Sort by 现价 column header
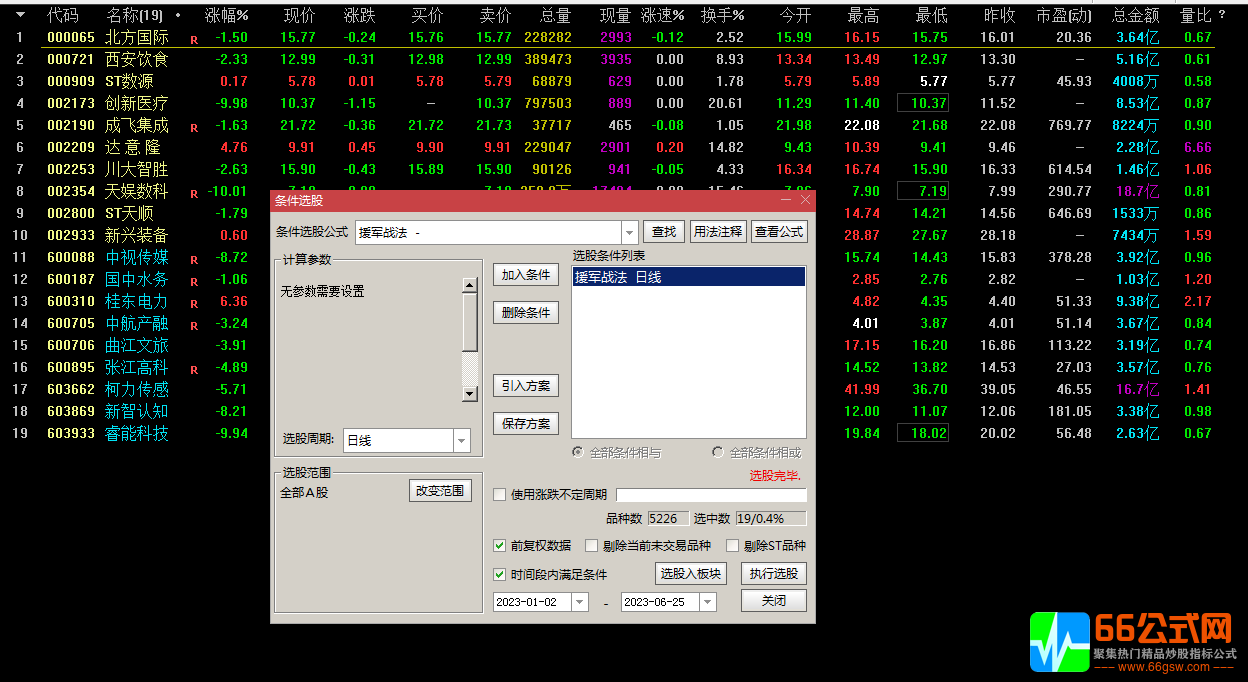The height and width of the screenshot is (682, 1248). 299,15
